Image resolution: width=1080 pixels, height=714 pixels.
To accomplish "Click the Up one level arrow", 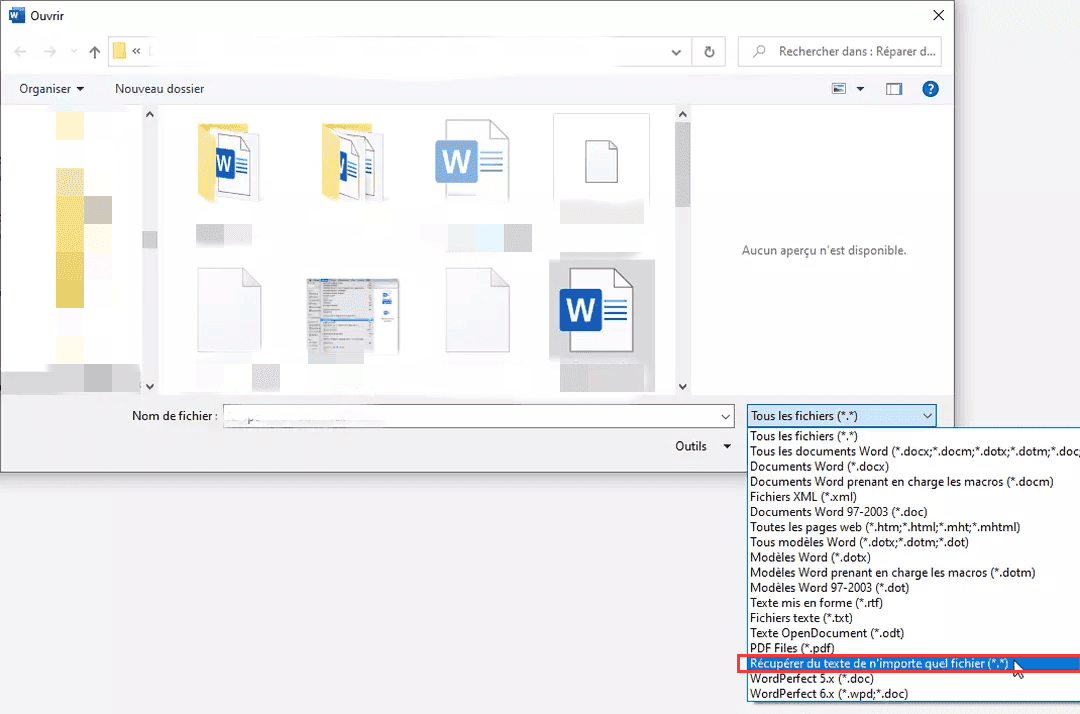I will click(x=95, y=52).
